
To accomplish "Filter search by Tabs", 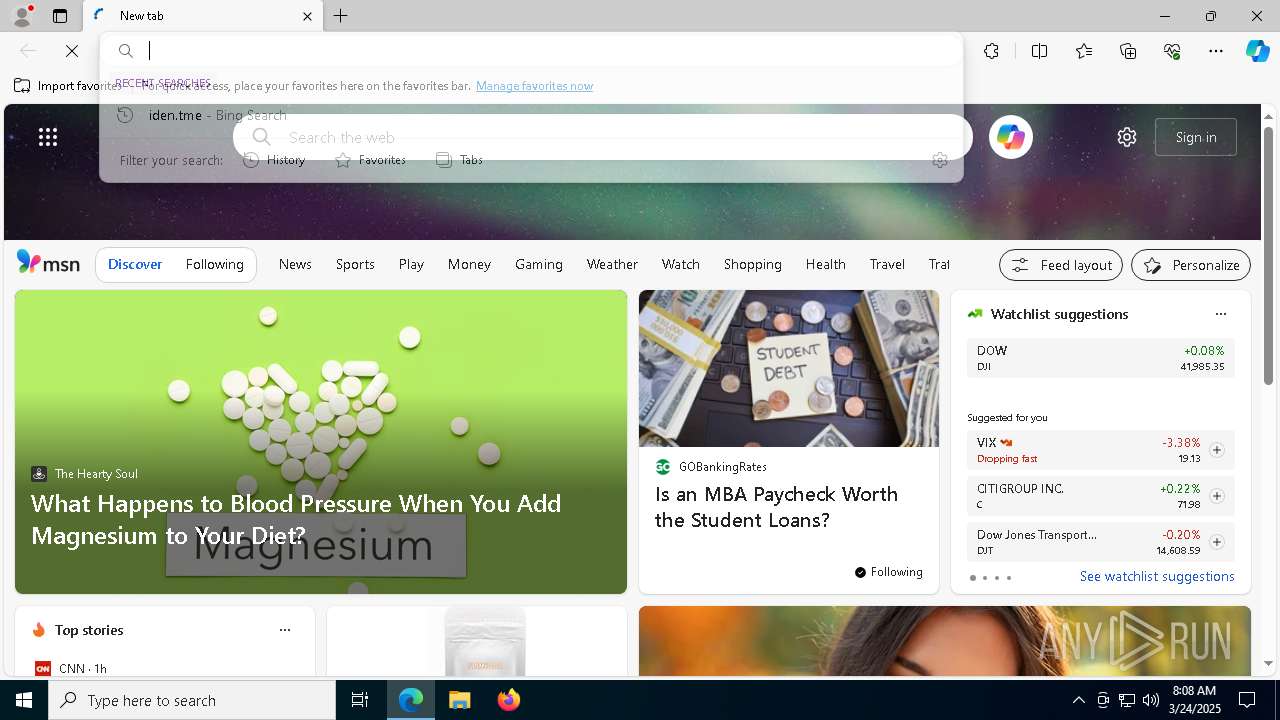I will tap(460, 160).
